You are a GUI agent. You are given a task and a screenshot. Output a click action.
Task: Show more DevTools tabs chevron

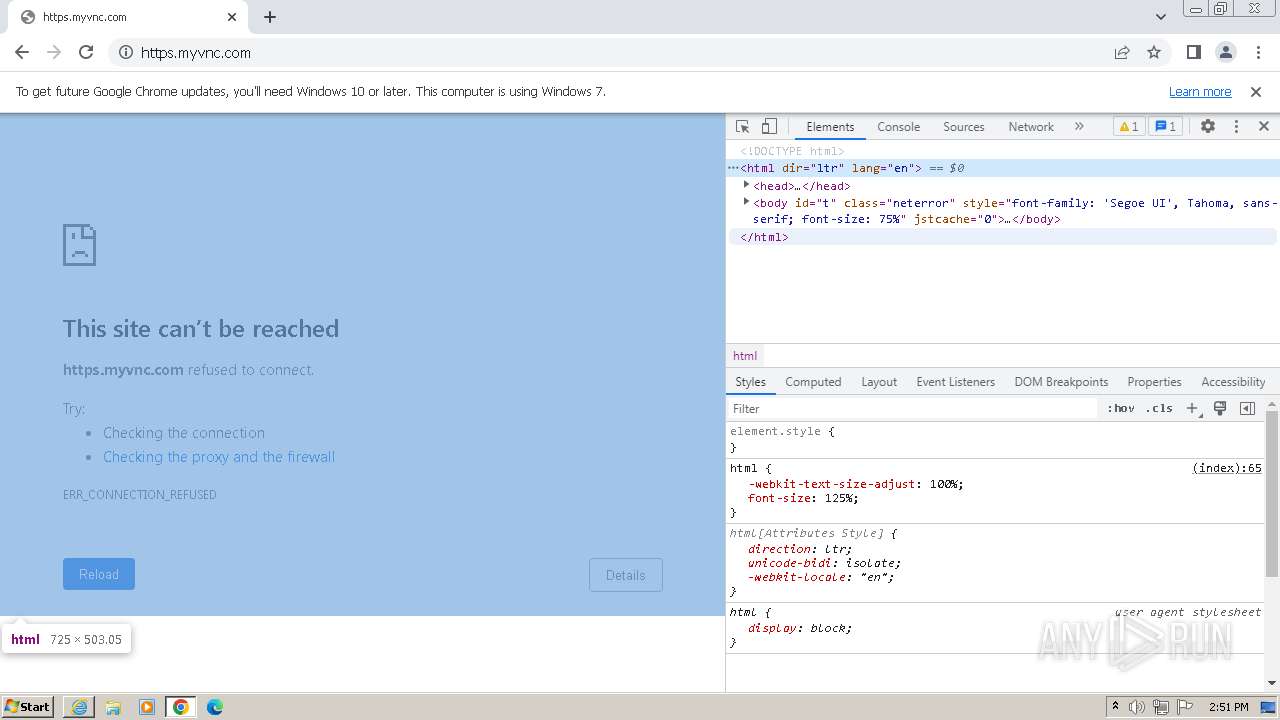click(x=1079, y=127)
